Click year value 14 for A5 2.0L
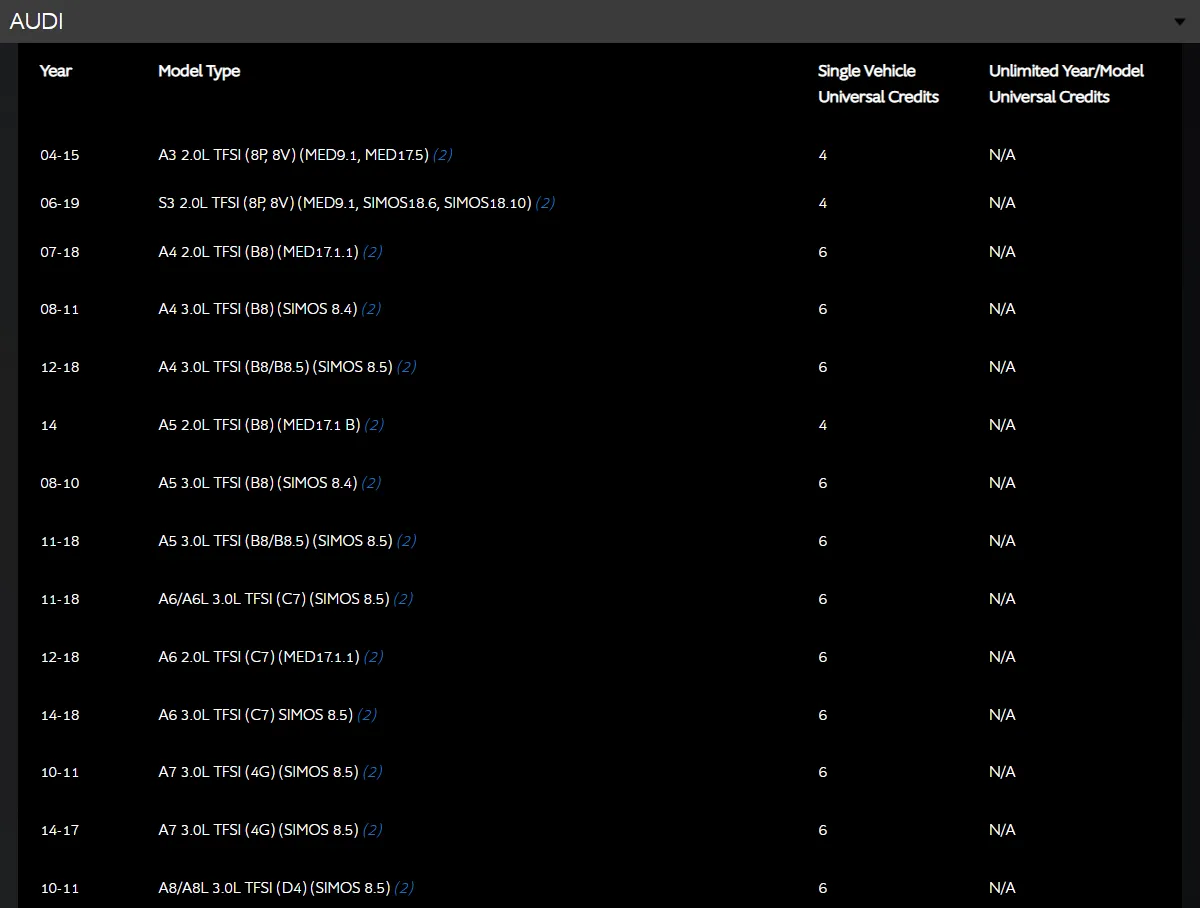The height and width of the screenshot is (908, 1200). [x=49, y=425]
